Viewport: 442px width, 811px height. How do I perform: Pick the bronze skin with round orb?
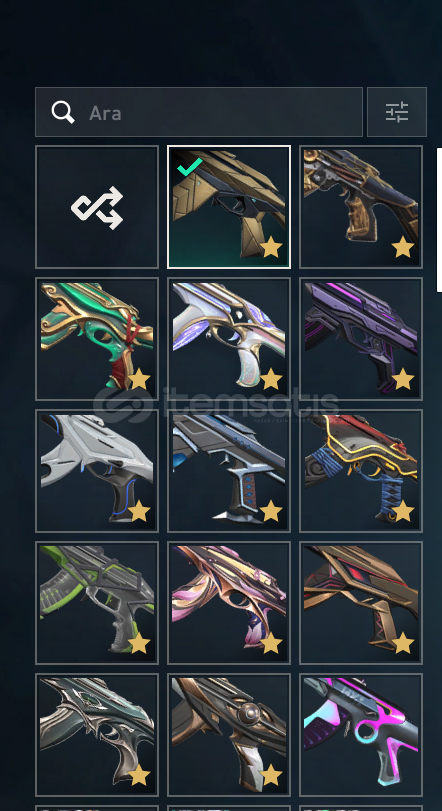(229, 735)
